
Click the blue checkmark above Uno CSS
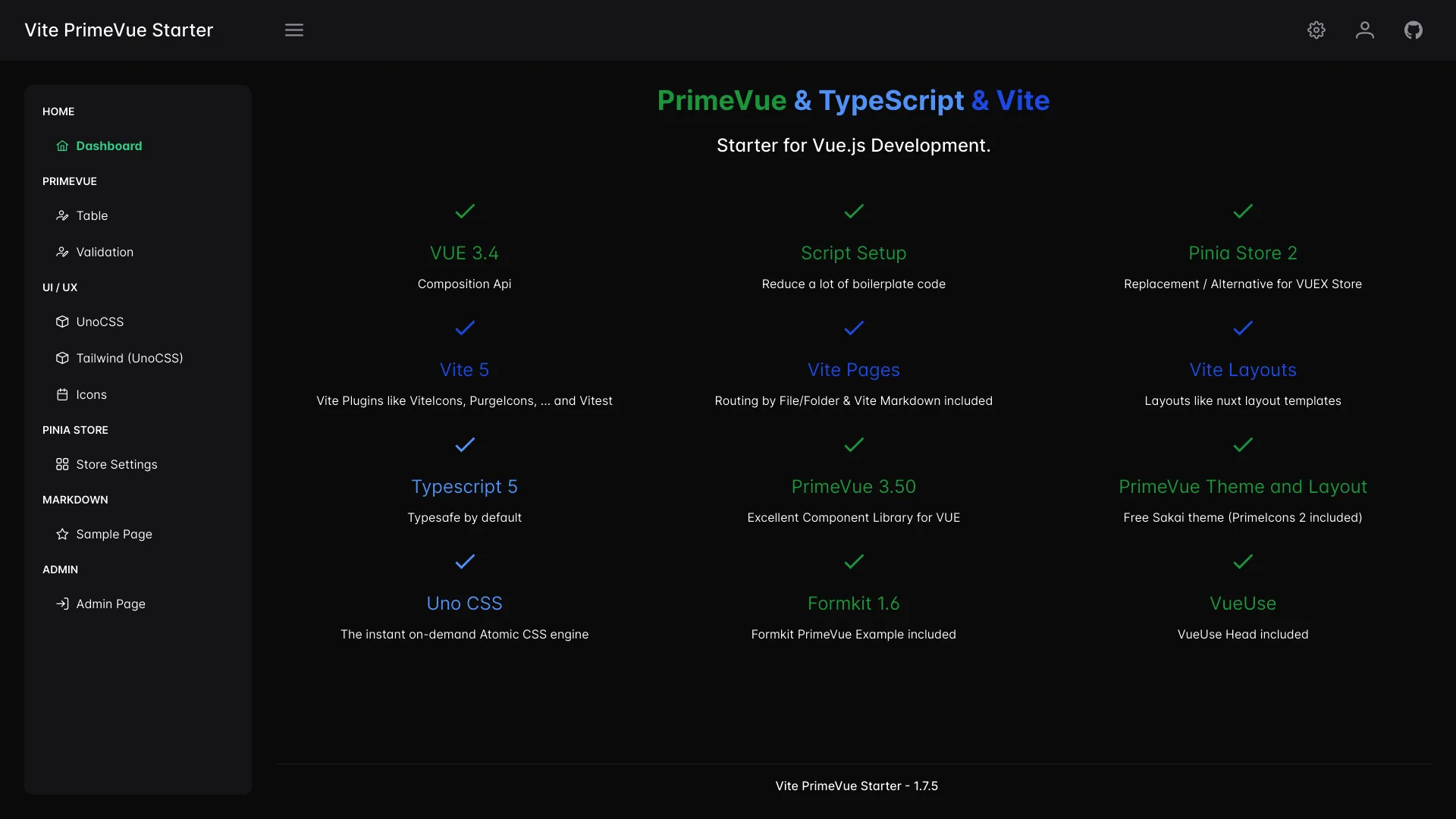[x=465, y=562]
